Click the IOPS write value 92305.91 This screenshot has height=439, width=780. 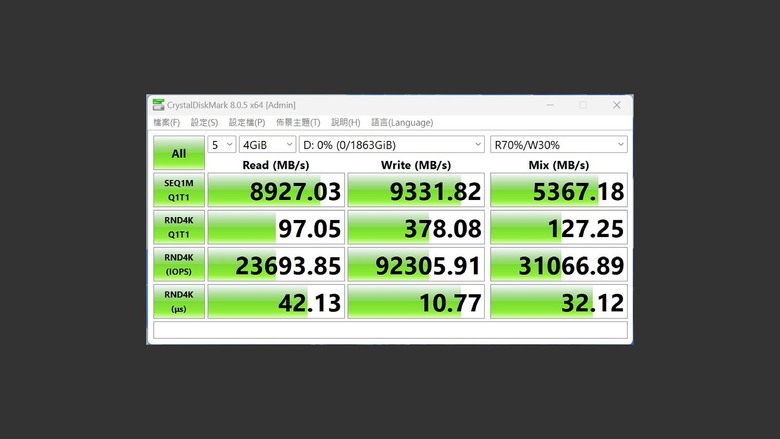416,264
